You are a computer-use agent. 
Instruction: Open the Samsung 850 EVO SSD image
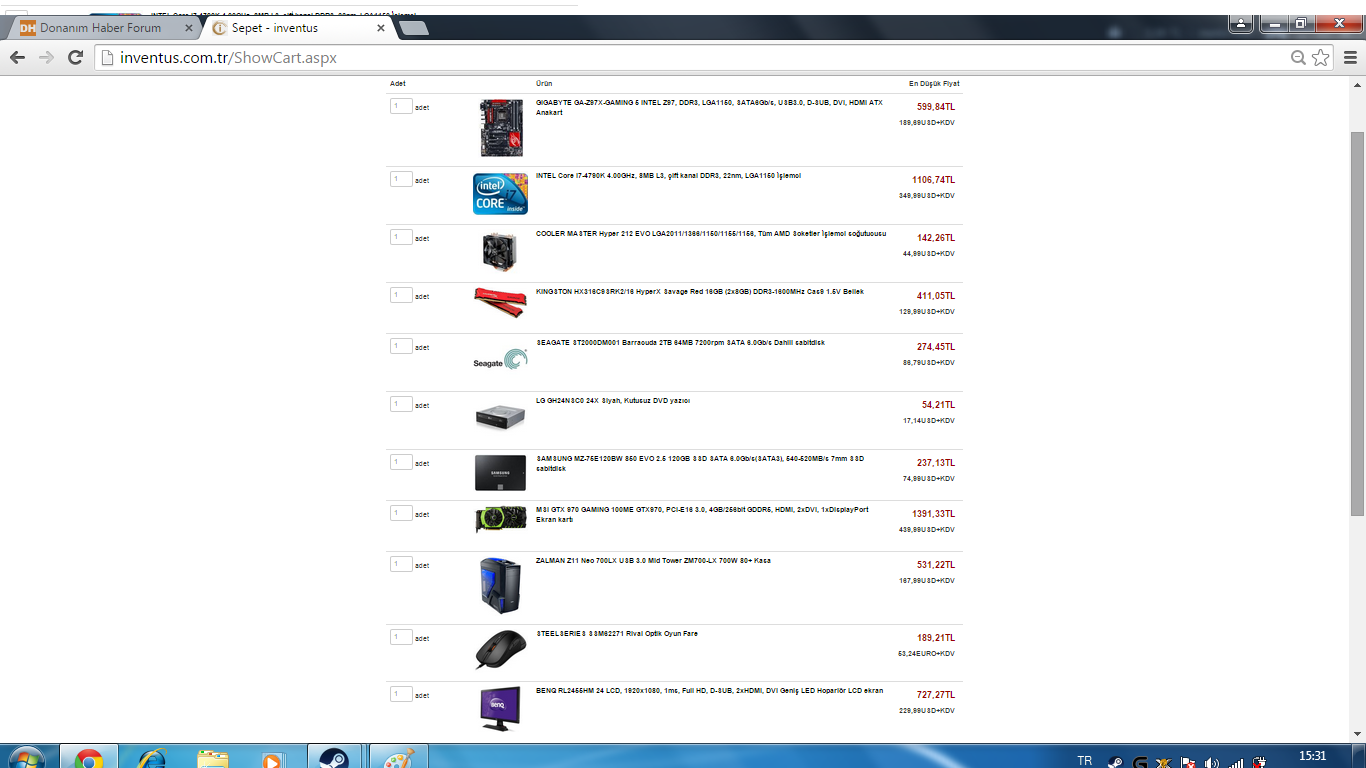(x=500, y=473)
